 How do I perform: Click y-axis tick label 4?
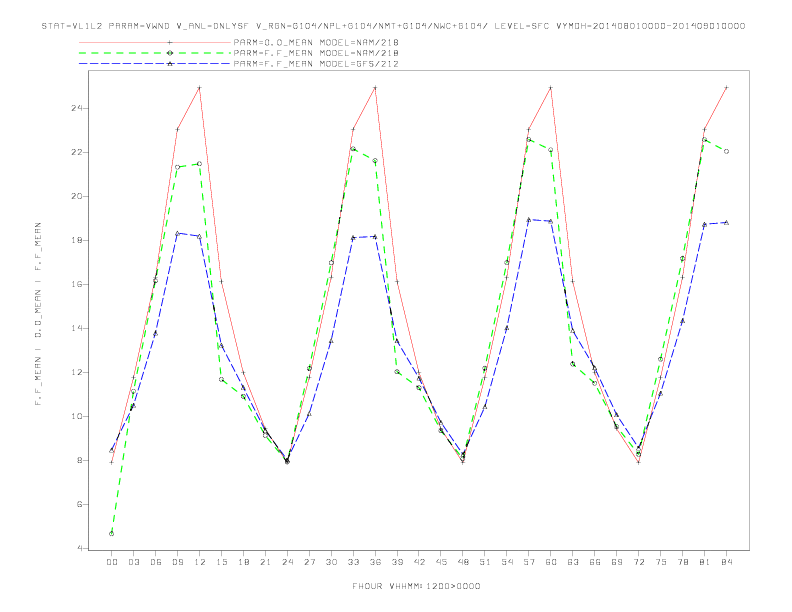(80, 548)
